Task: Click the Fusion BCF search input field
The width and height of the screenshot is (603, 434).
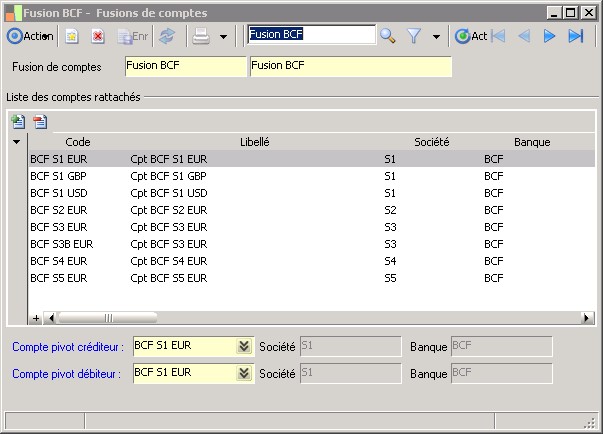Action: point(311,34)
